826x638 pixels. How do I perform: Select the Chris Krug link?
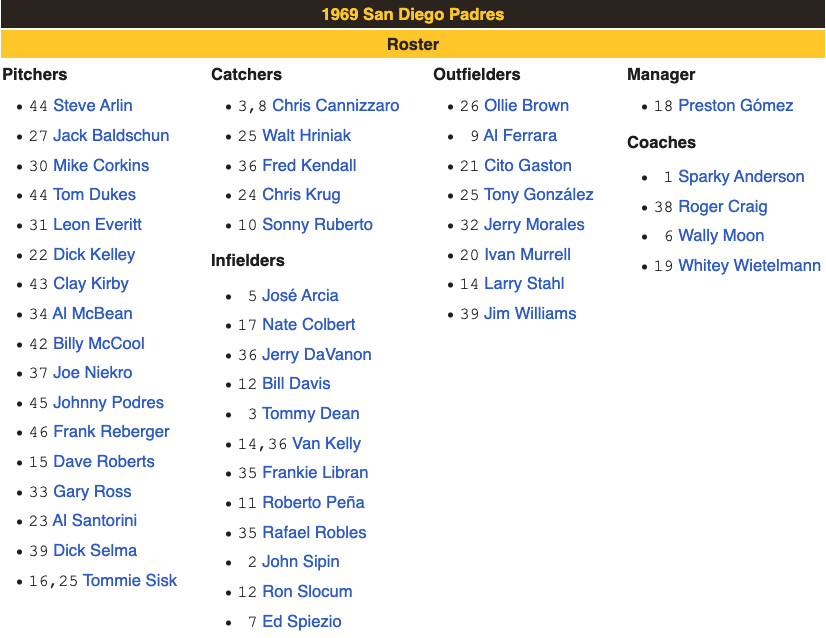point(301,194)
